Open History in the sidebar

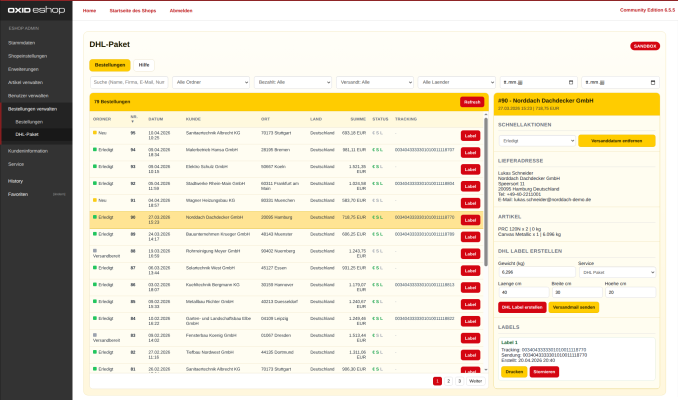16,181
